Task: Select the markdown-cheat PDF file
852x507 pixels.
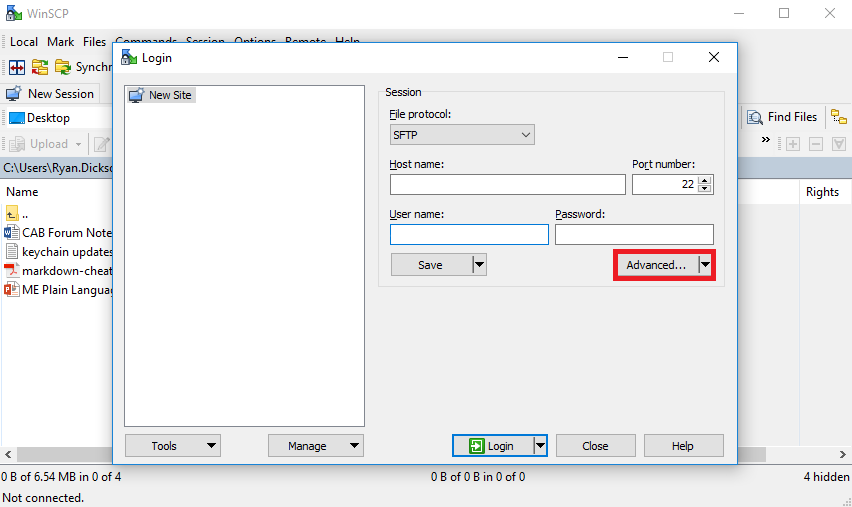Action: (x=58, y=271)
